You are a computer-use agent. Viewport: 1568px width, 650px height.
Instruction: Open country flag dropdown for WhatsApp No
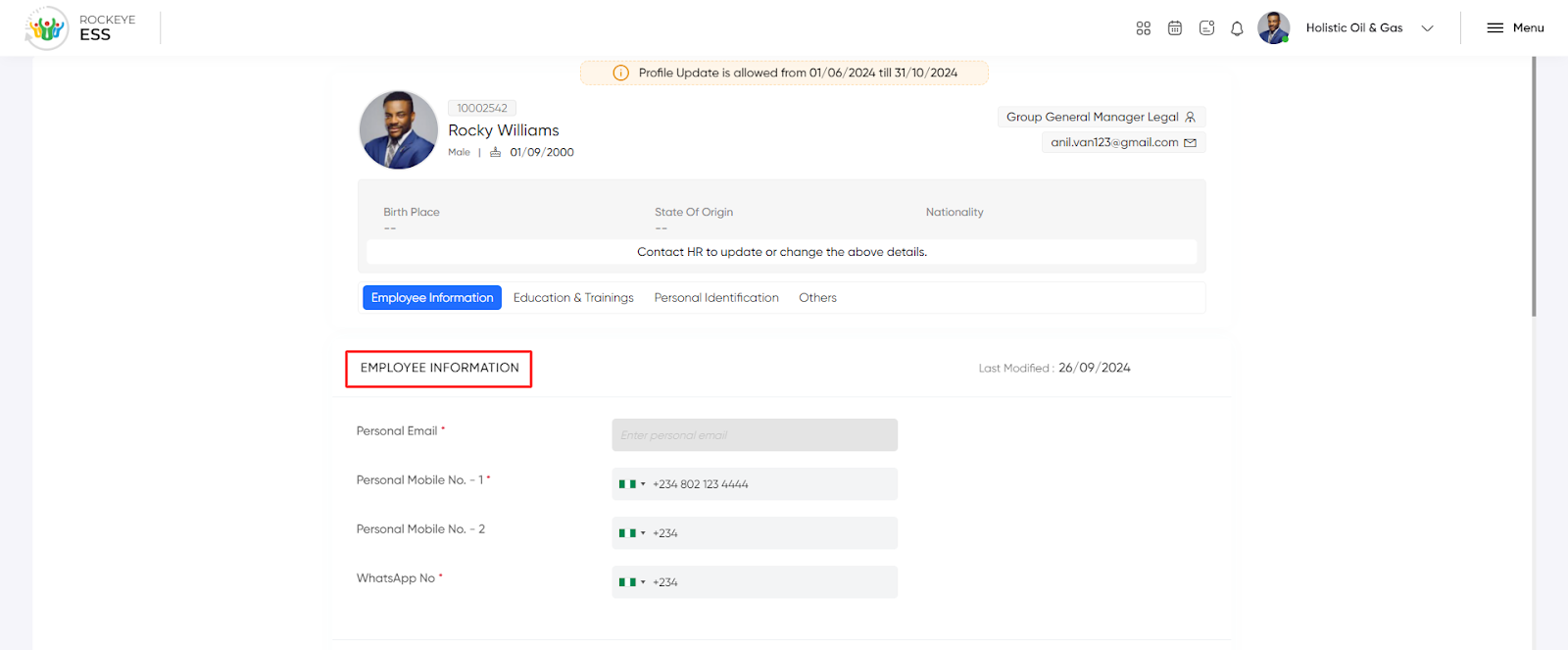632,582
